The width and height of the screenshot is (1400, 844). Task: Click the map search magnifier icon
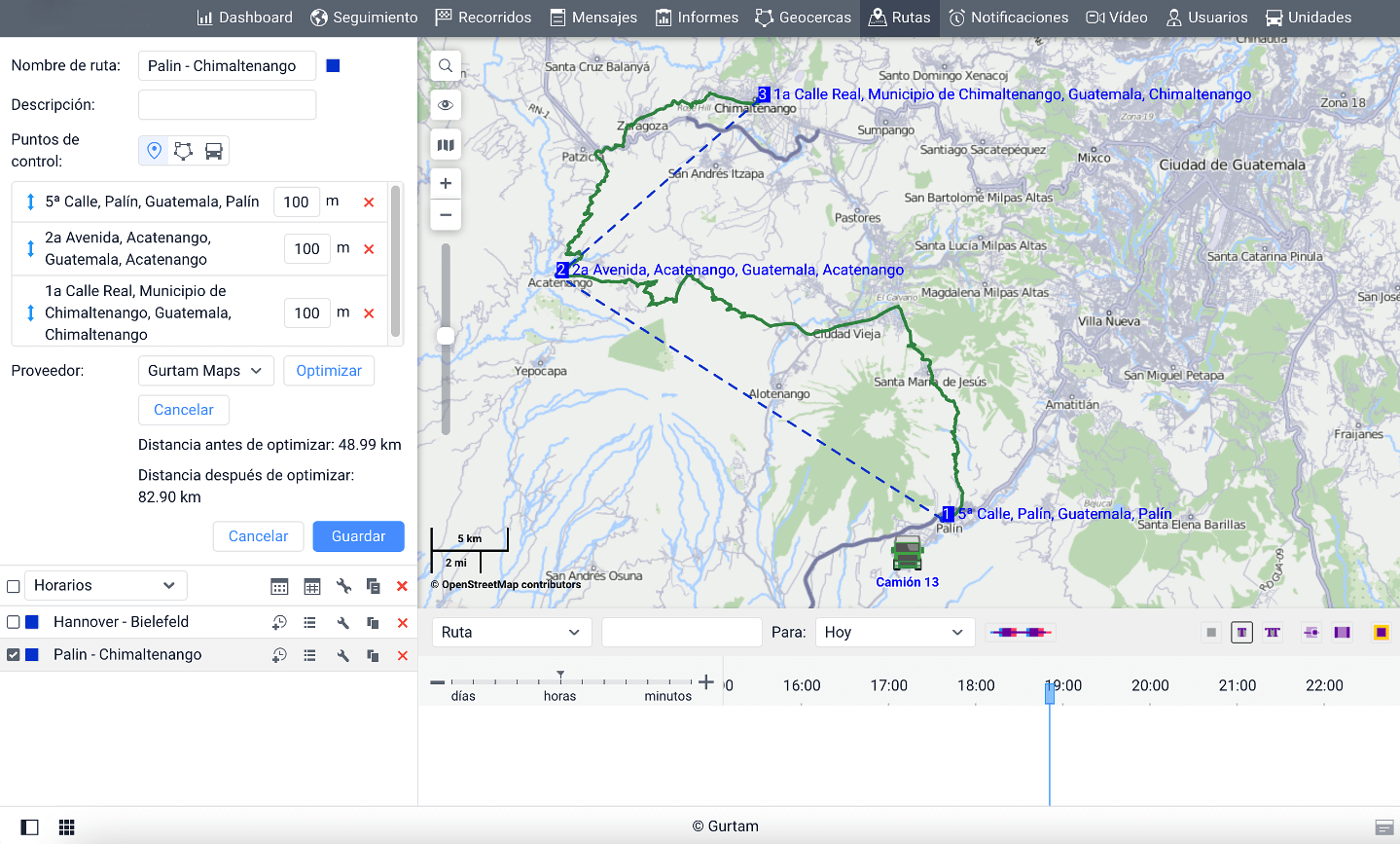tap(446, 66)
